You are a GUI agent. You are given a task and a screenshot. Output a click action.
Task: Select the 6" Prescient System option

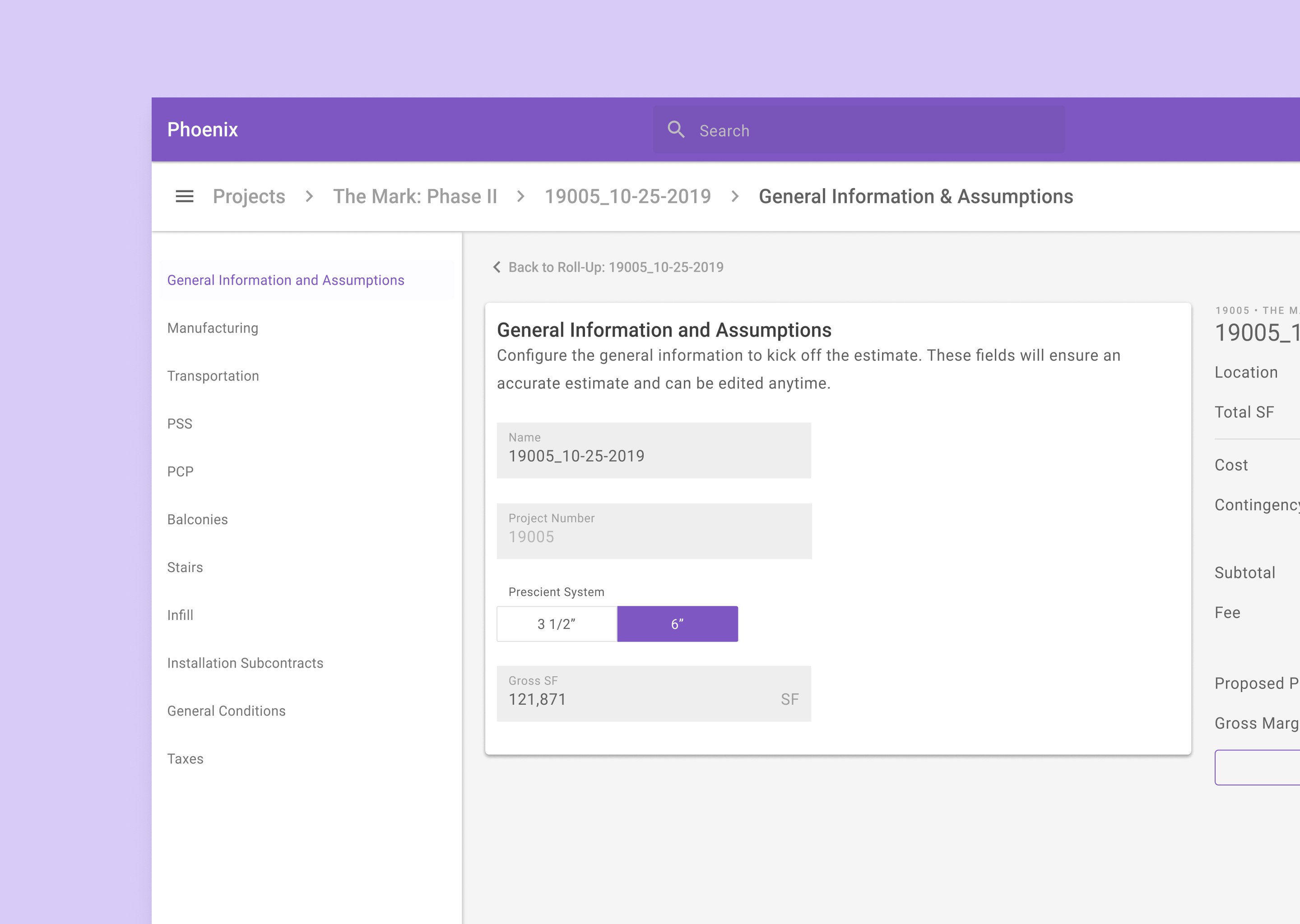[678, 624]
